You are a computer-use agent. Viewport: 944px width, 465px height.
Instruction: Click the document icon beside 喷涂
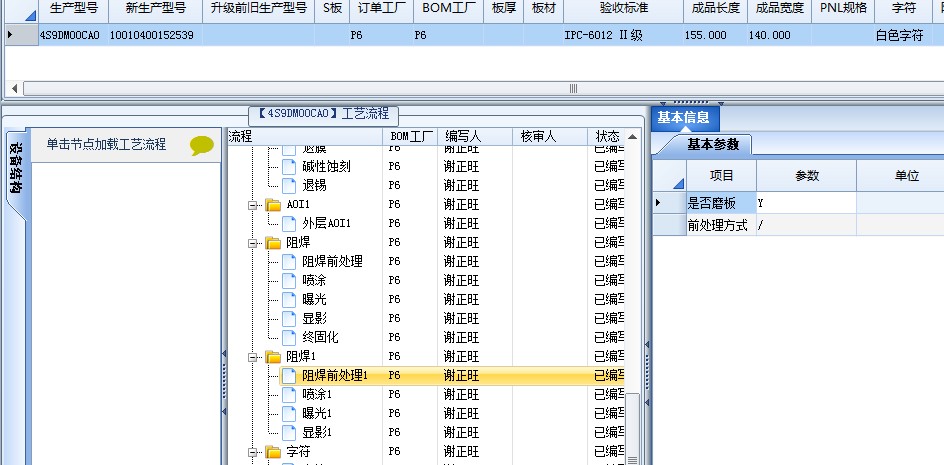coord(290,280)
